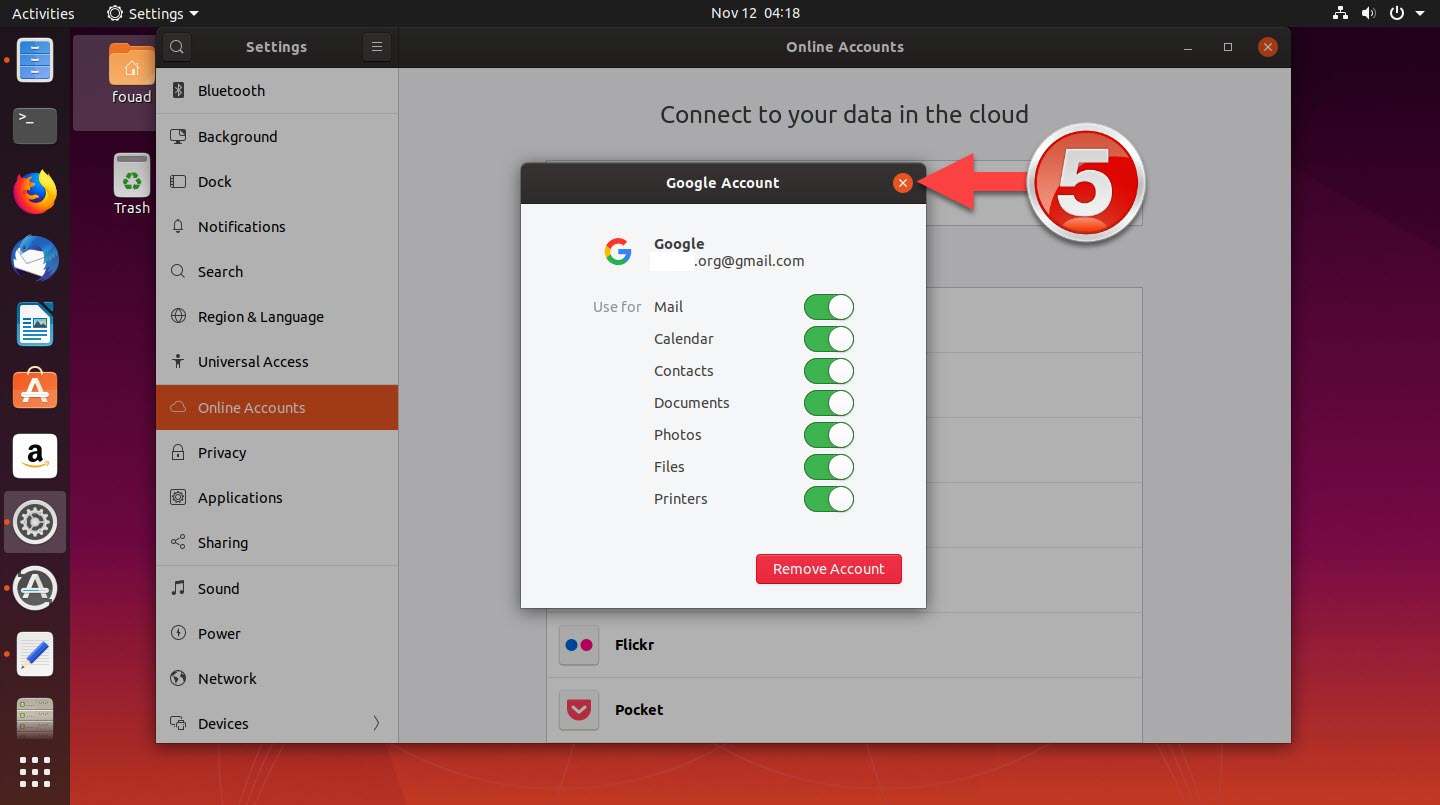Screen dimensions: 1440x805
Task: Select the Flickr account row
Action: (844, 645)
